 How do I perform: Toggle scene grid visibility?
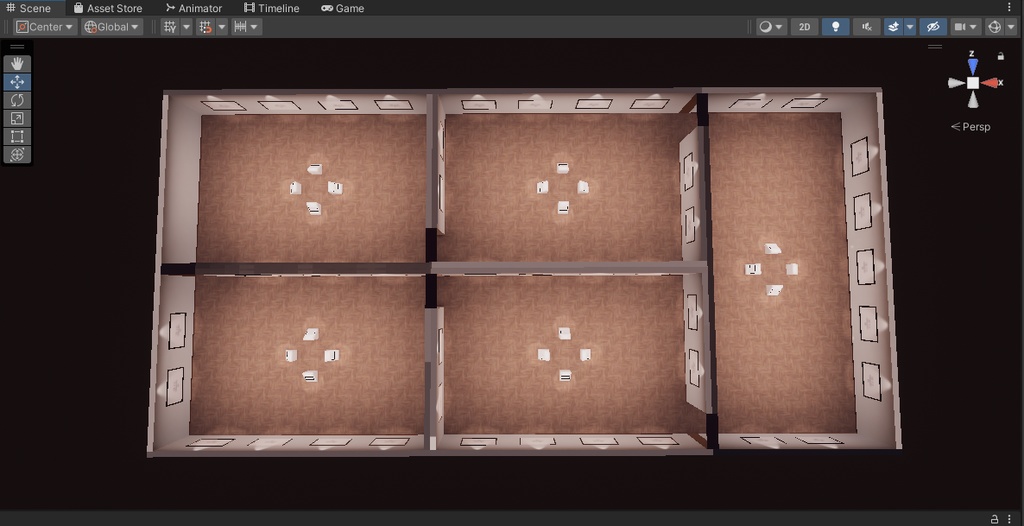coord(170,27)
